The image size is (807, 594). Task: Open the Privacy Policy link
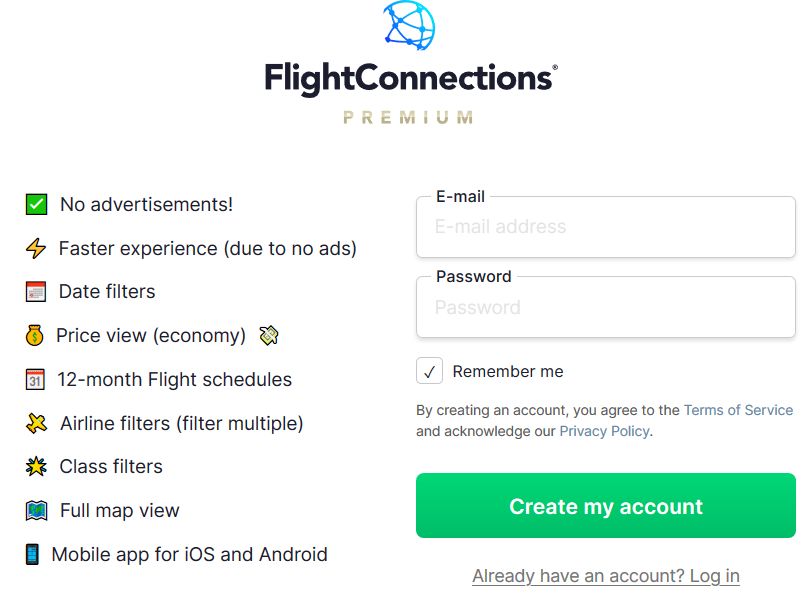coord(604,431)
